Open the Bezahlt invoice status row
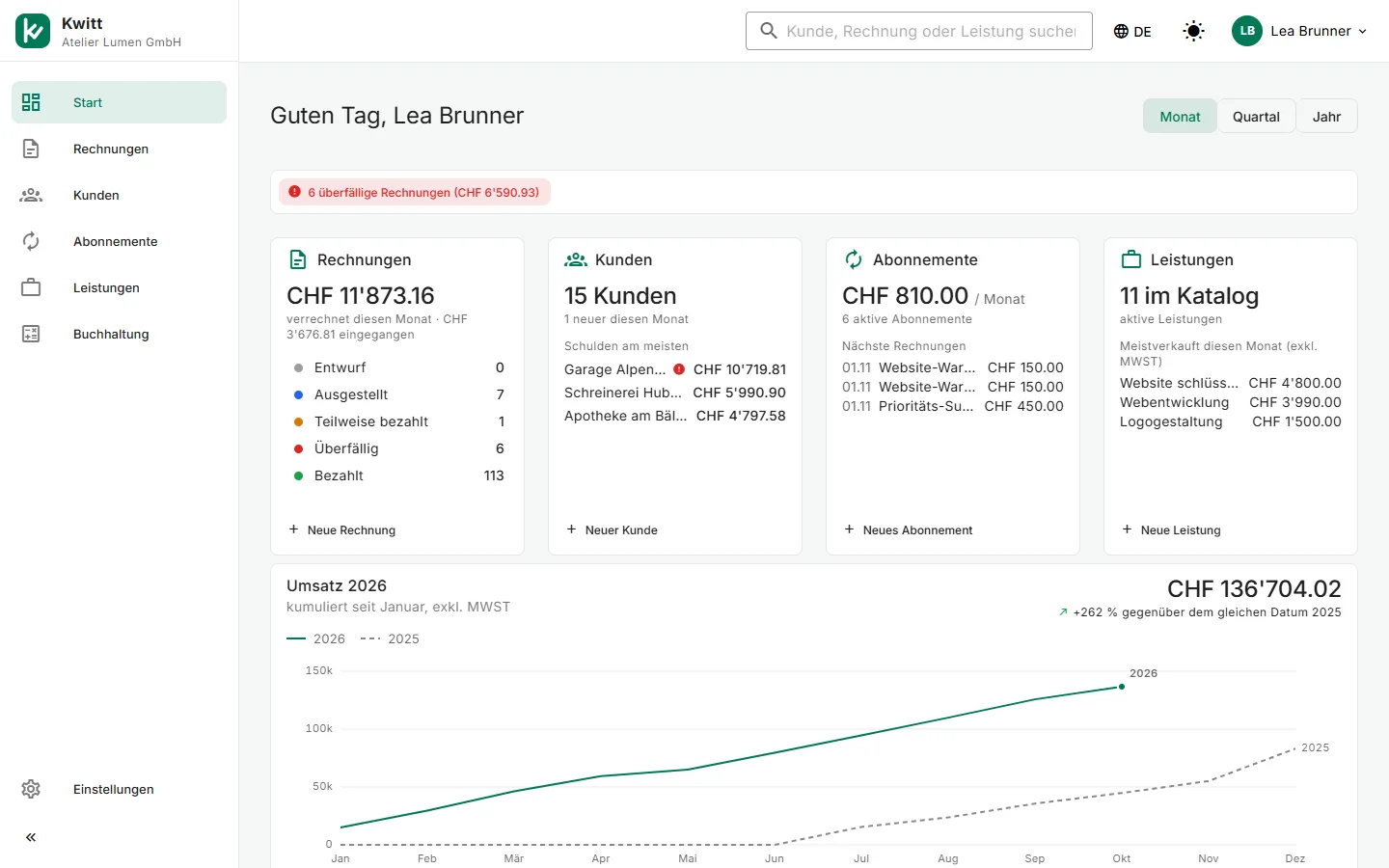Screen dimensions: 1389x868 click(x=397, y=475)
